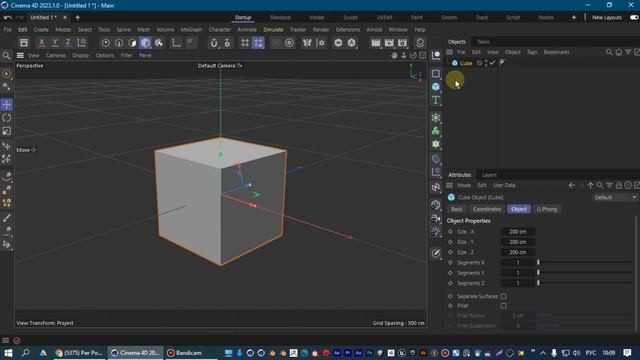Click the Light icon in side palette
This screenshot has width=640, height=360.
(436, 231)
